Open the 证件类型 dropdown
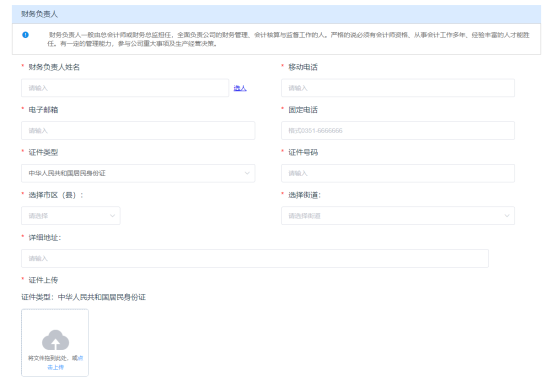The image size is (554, 388). click(x=138, y=173)
